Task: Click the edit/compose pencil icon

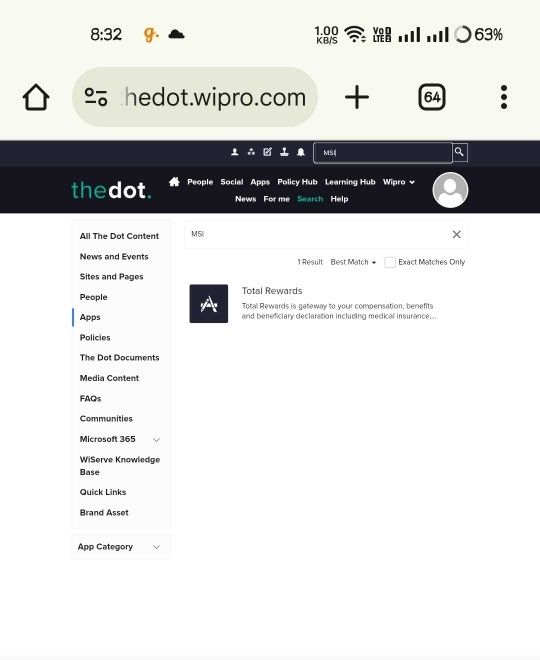Action: [268, 152]
